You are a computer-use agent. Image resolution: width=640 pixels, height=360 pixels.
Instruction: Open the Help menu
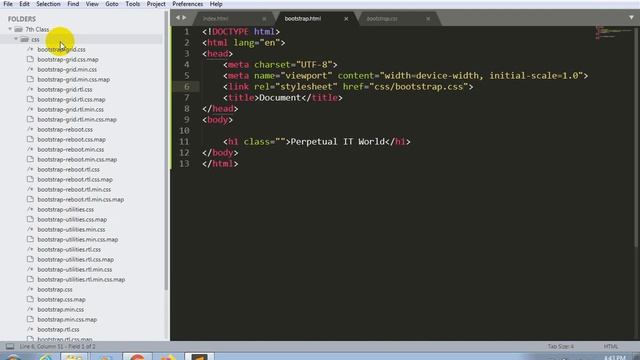(216, 4)
